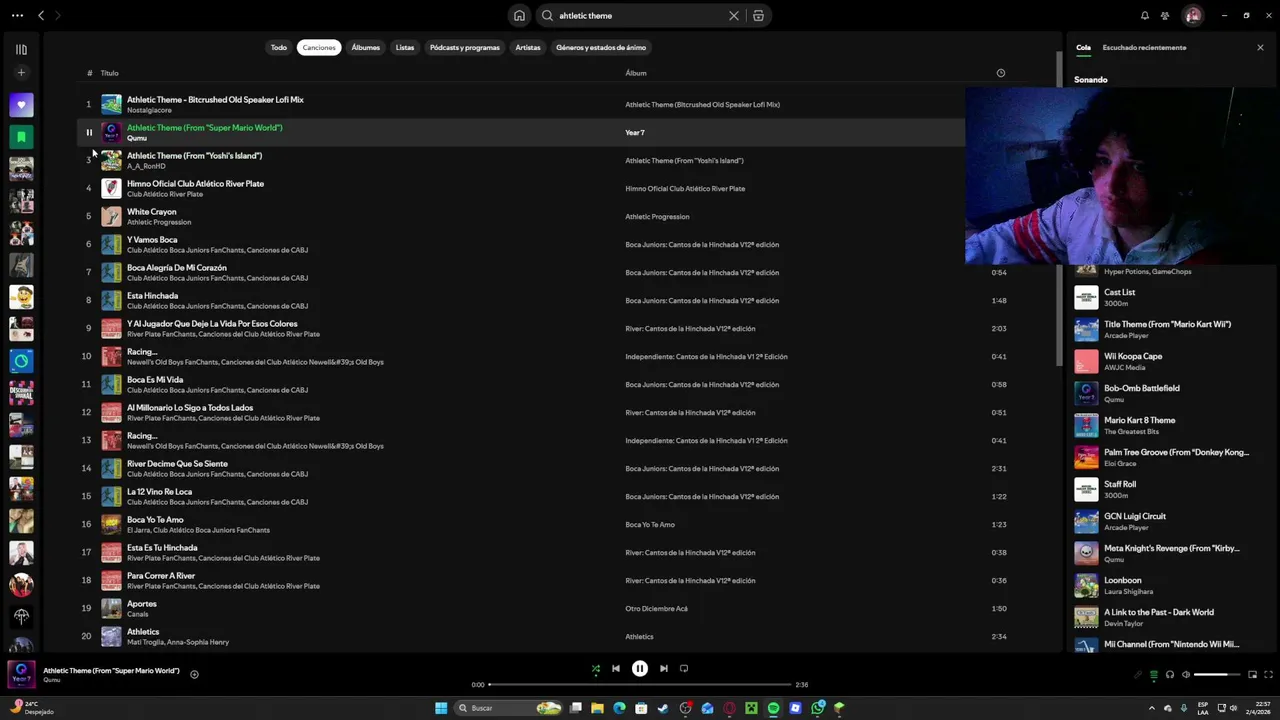This screenshot has width=1280, height=720.
Task: Create a playlist with plus icon
Action: pos(21,72)
